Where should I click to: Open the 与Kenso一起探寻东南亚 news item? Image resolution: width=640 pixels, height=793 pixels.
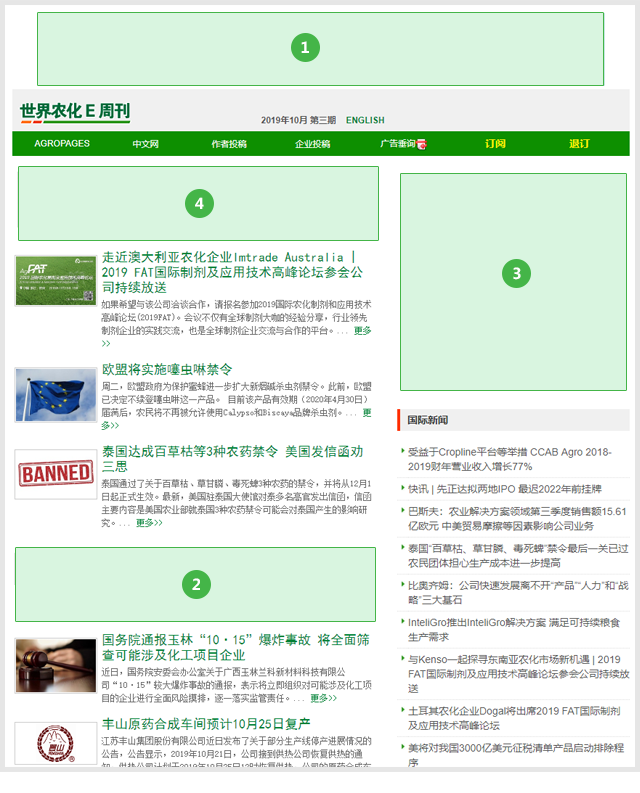519,674
